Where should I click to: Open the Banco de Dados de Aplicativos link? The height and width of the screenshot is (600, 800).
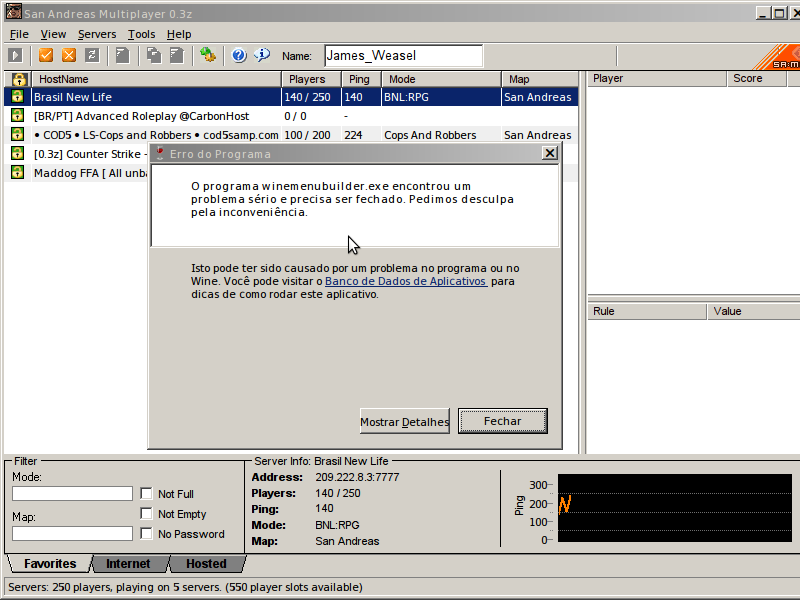pyautogui.click(x=406, y=281)
